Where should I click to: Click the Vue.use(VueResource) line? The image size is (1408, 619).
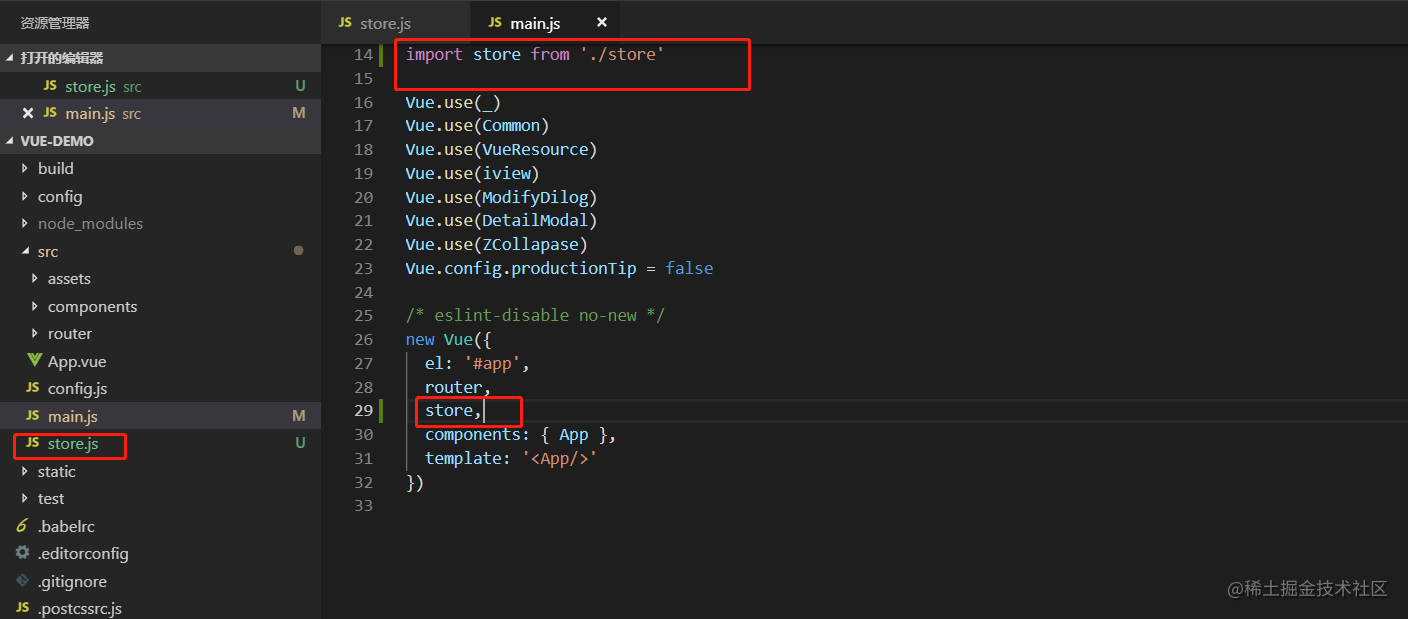[x=501, y=149]
